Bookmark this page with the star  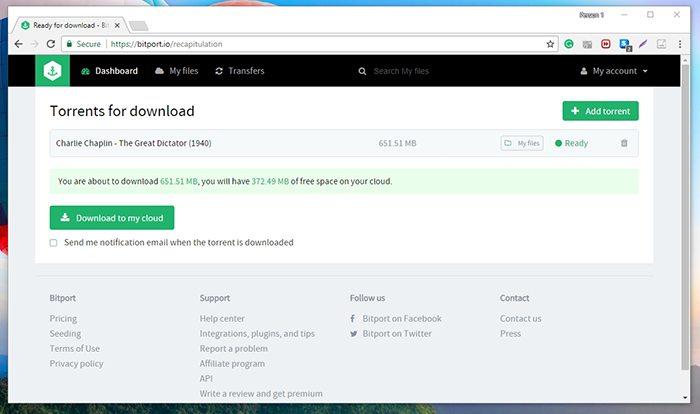coord(550,44)
